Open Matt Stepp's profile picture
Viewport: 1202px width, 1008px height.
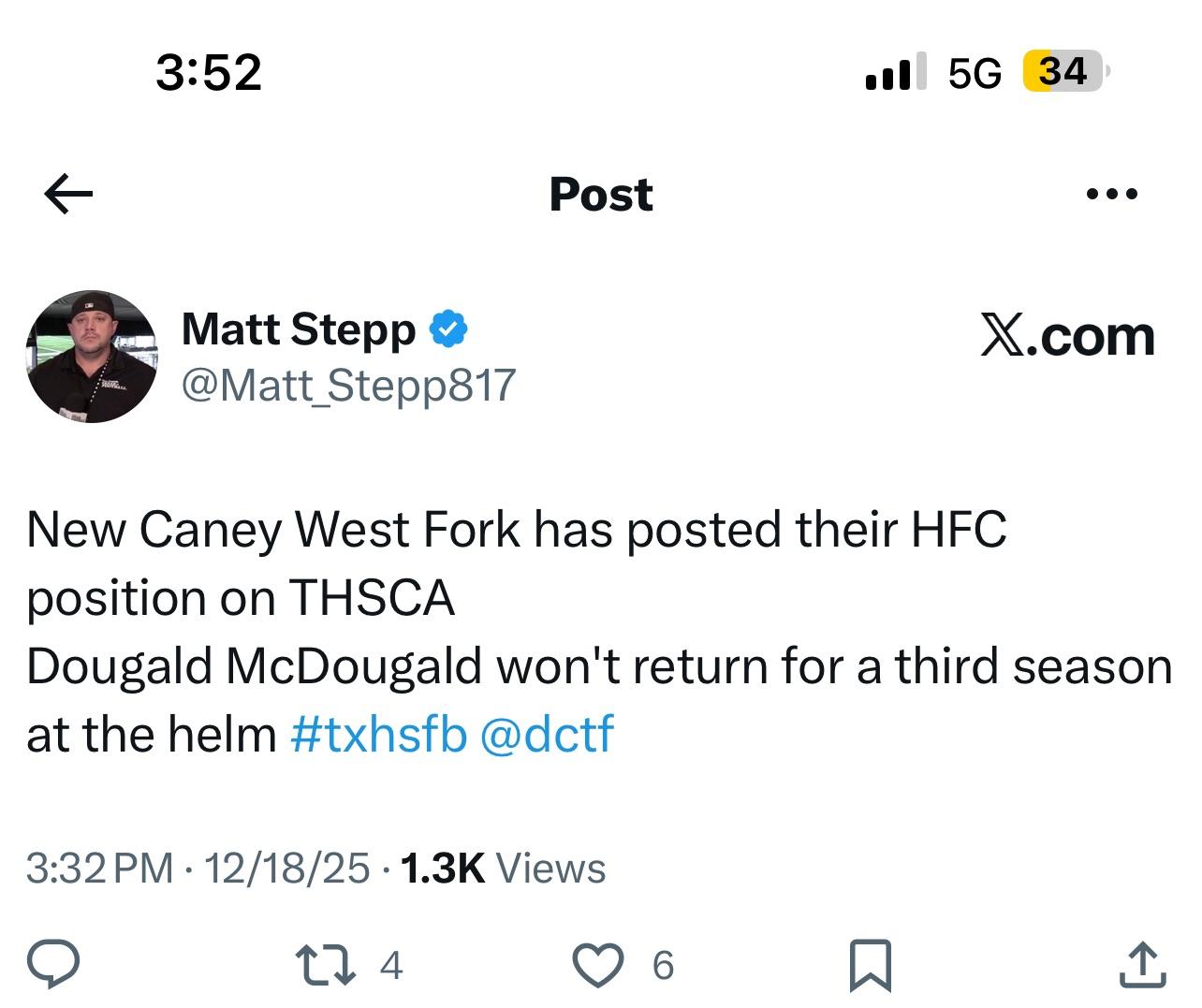tap(92, 357)
